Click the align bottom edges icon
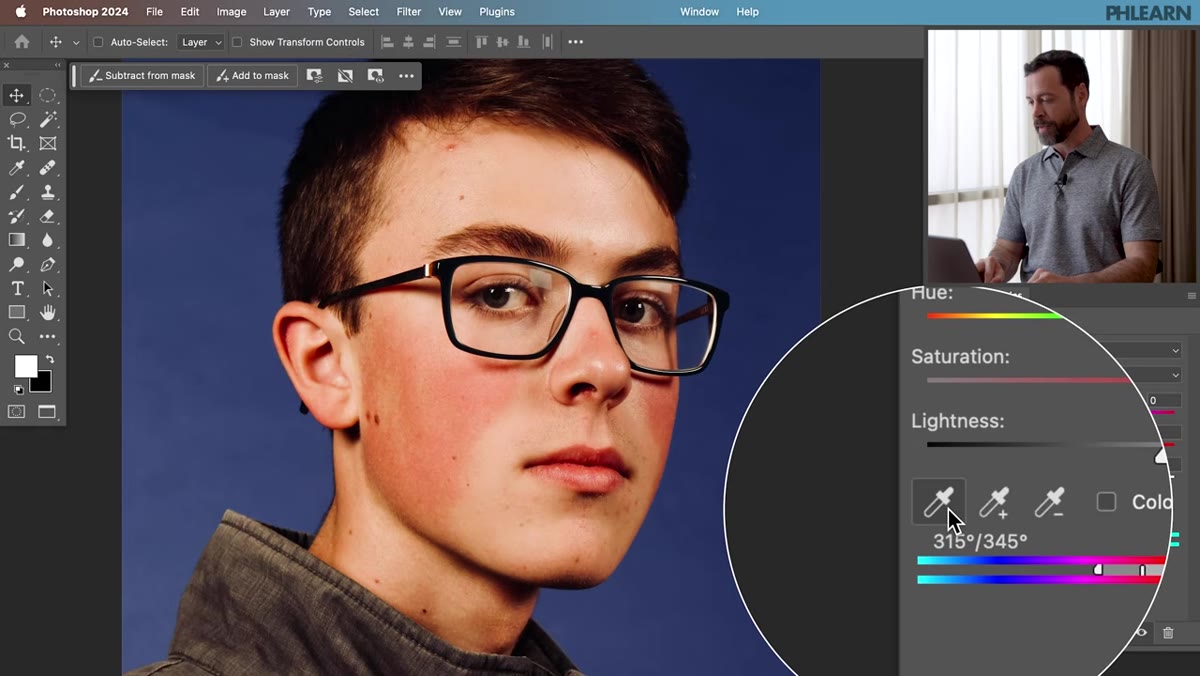1200x676 pixels. point(524,42)
